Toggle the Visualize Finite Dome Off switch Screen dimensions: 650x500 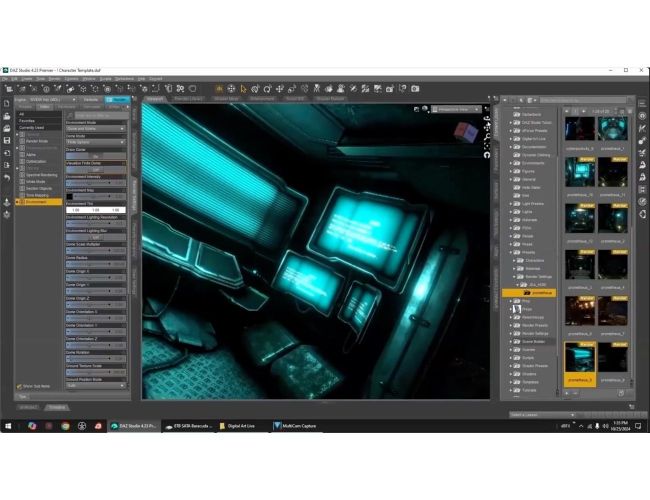pos(96,170)
